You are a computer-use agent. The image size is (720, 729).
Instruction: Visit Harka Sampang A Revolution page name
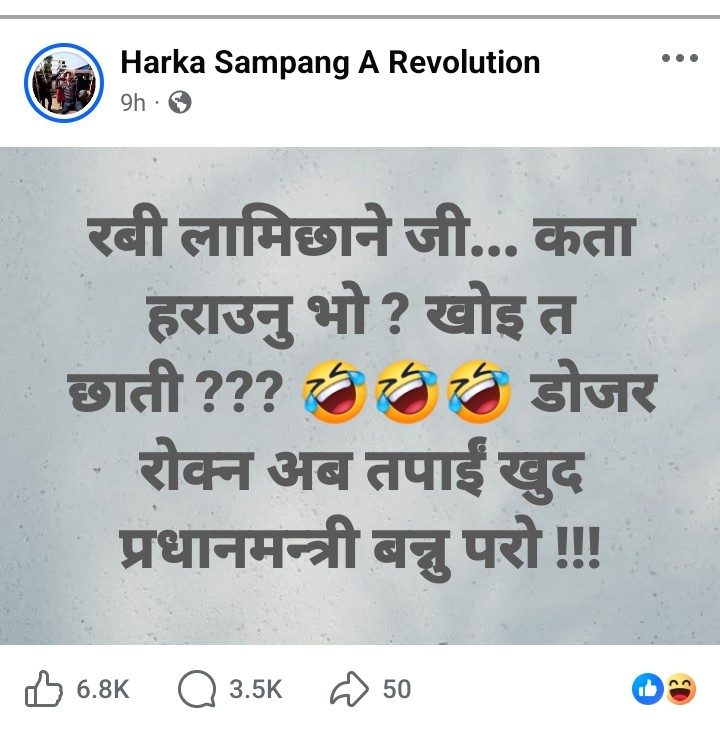[x=330, y=62]
